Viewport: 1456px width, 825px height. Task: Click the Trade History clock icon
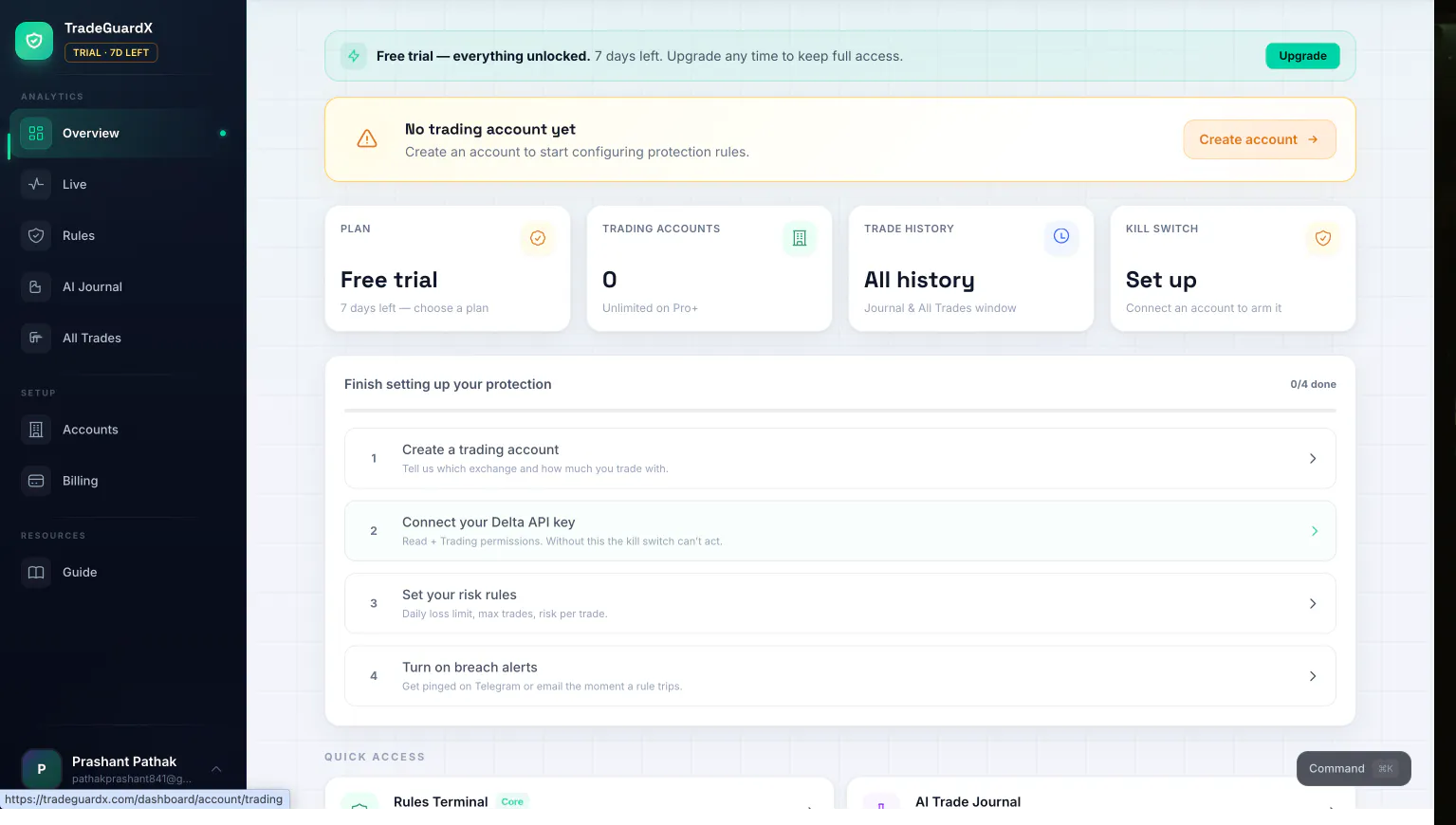[x=1061, y=237]
